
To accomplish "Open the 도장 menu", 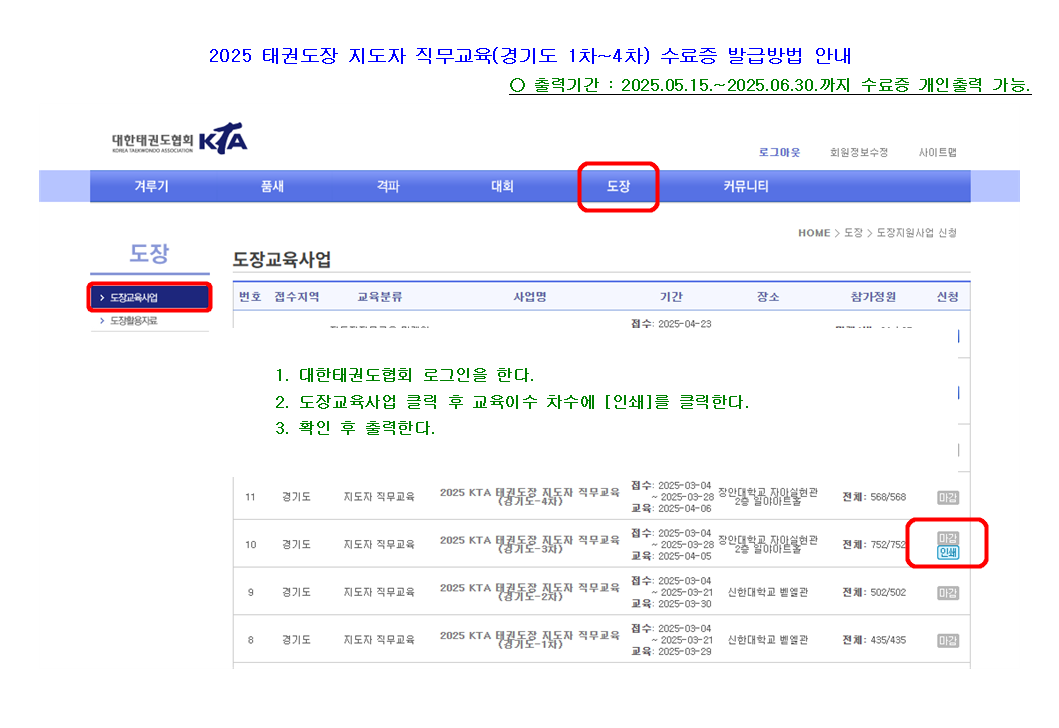I will point(618,186).
